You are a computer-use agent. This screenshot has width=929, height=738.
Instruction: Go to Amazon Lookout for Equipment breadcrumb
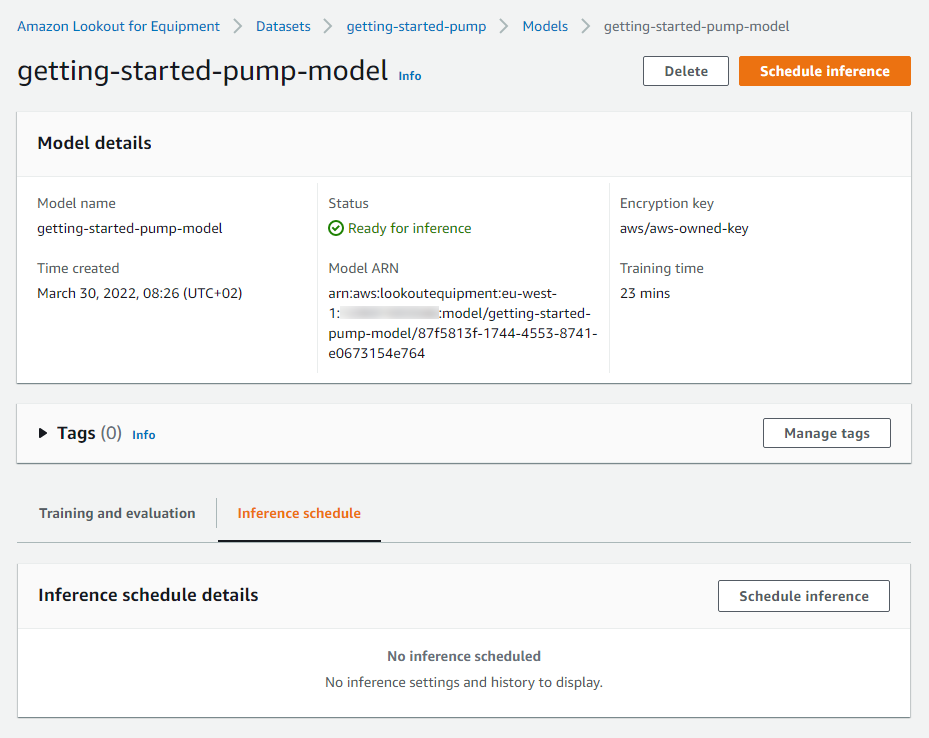pyautogui.click(x=118, y=26)
